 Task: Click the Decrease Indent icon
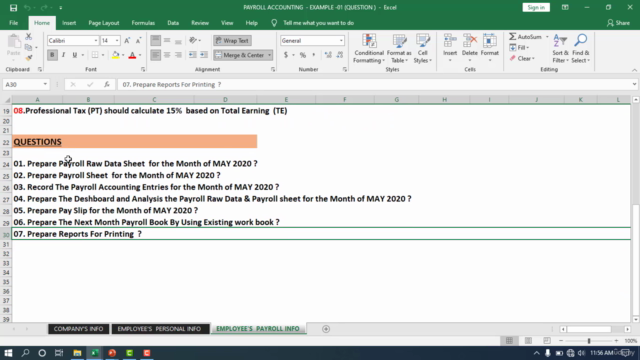click(192, 55)
